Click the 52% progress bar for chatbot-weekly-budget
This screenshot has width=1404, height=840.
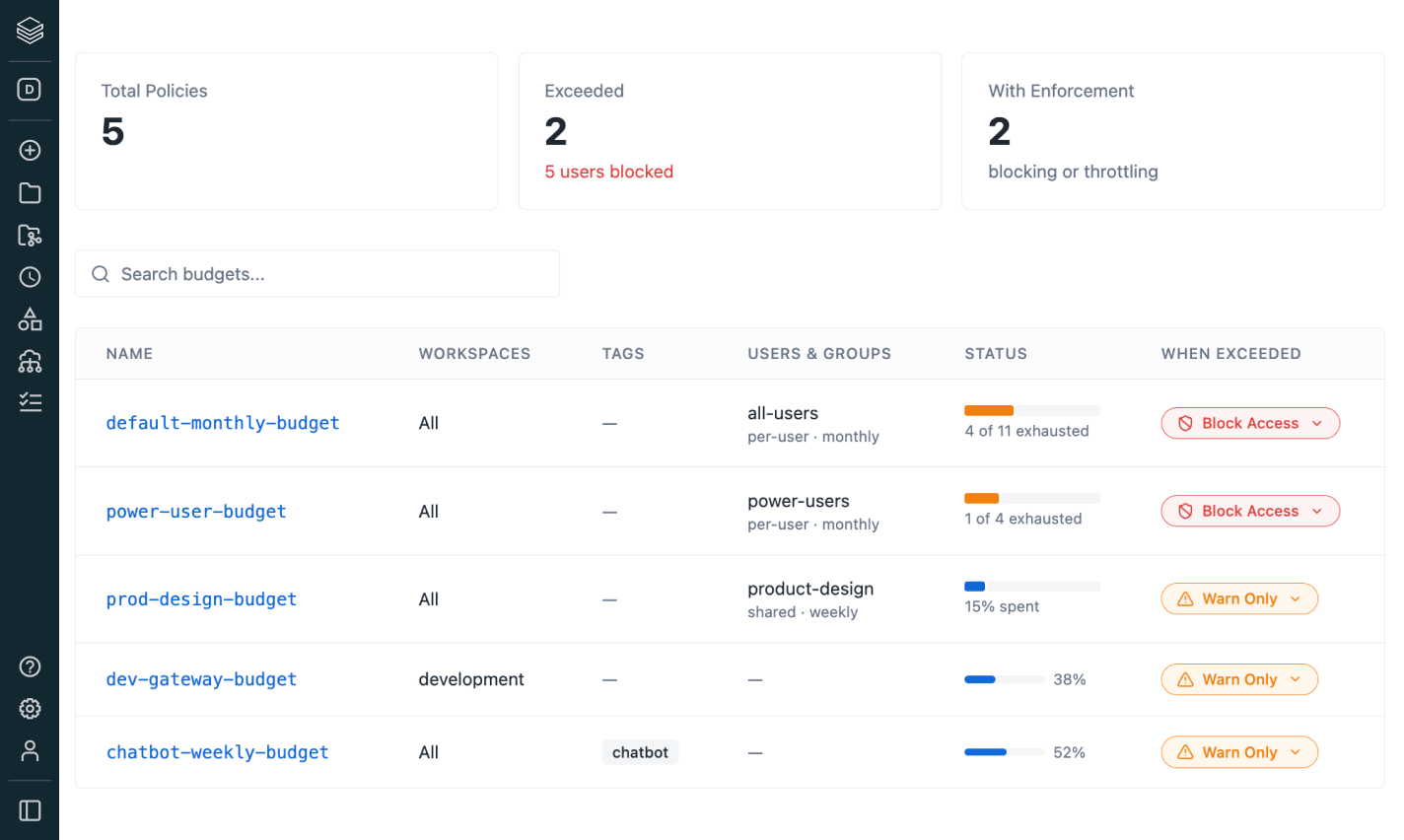(1004, 752)
